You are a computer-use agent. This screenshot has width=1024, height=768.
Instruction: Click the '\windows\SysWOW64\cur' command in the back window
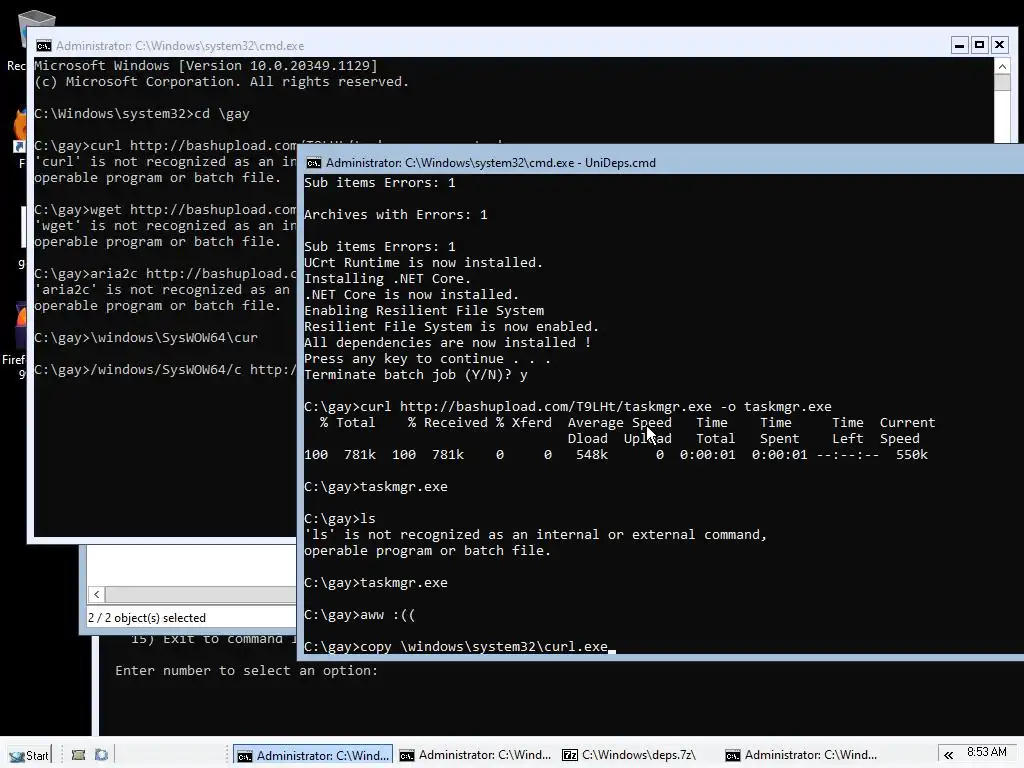[x=174, y=338]
